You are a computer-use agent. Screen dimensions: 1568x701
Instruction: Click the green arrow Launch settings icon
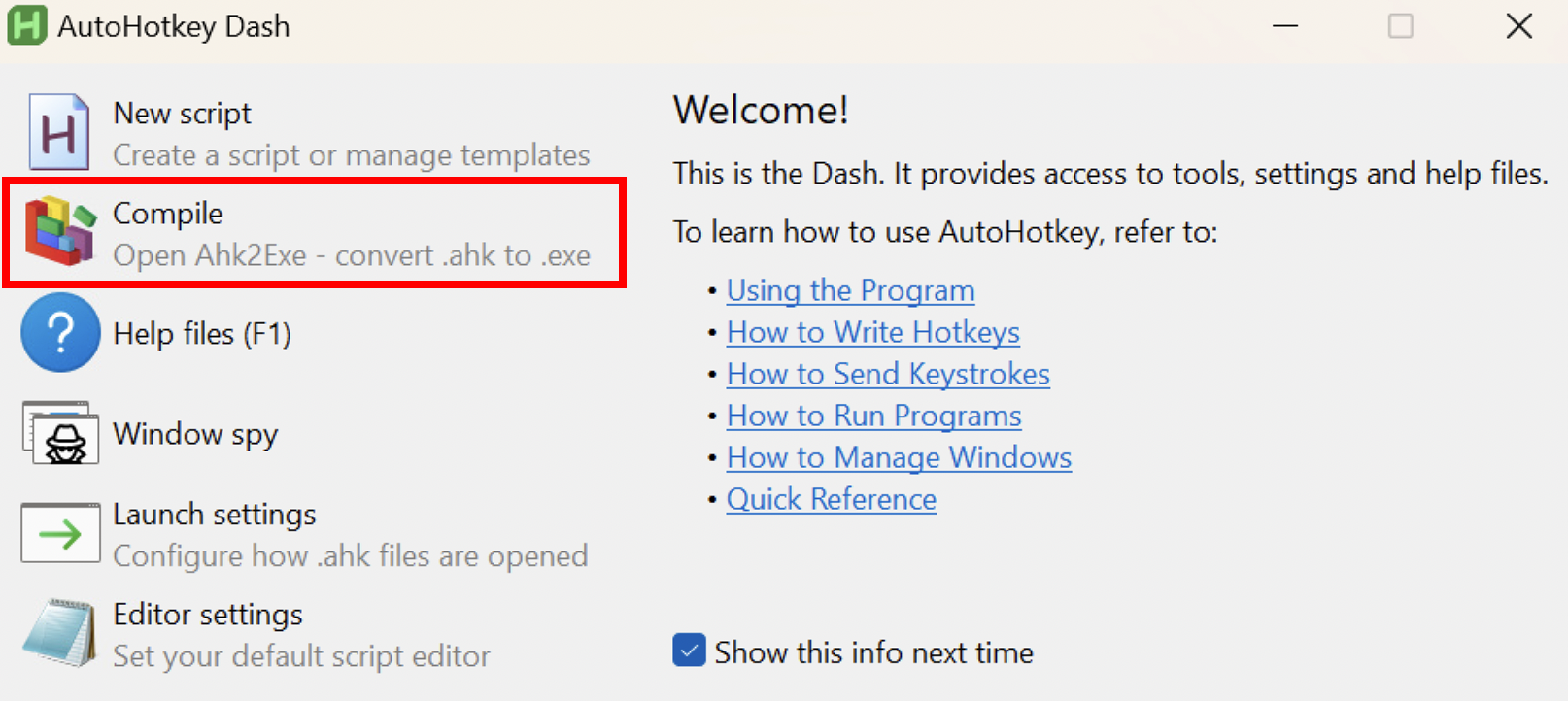[60, 533]
